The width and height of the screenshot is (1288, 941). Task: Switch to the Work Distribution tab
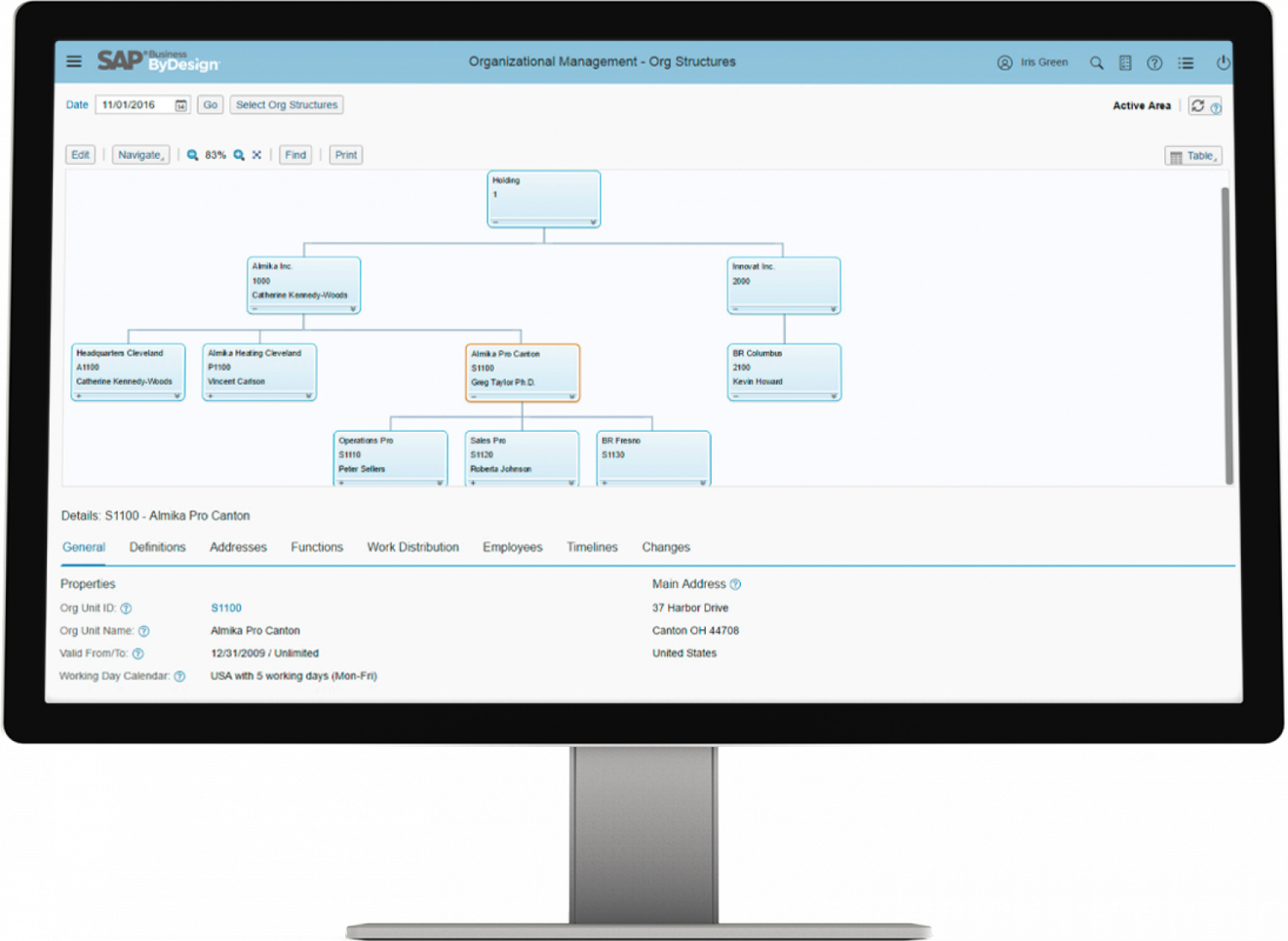click(413, 547)
